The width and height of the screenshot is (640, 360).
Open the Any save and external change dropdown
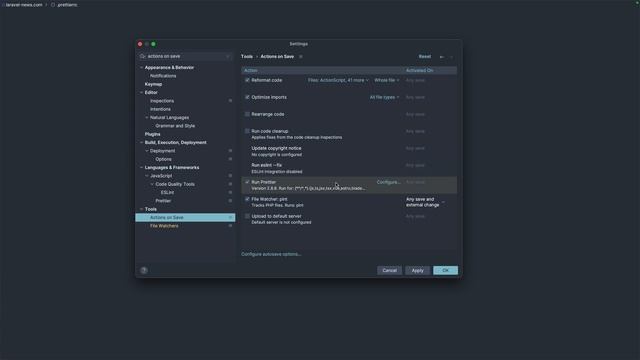coord(425,202)
